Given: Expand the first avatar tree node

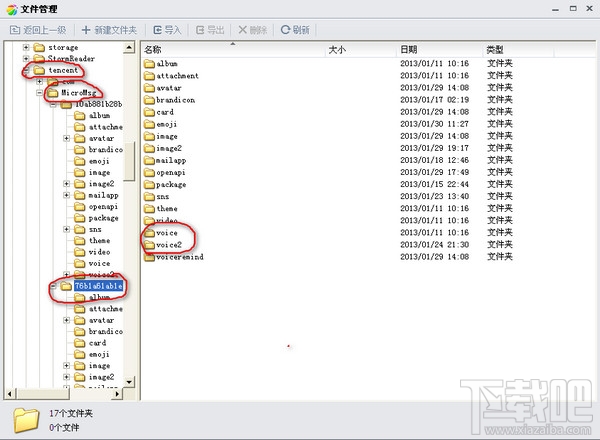Looking at the screenshot, I should [67, 138].
